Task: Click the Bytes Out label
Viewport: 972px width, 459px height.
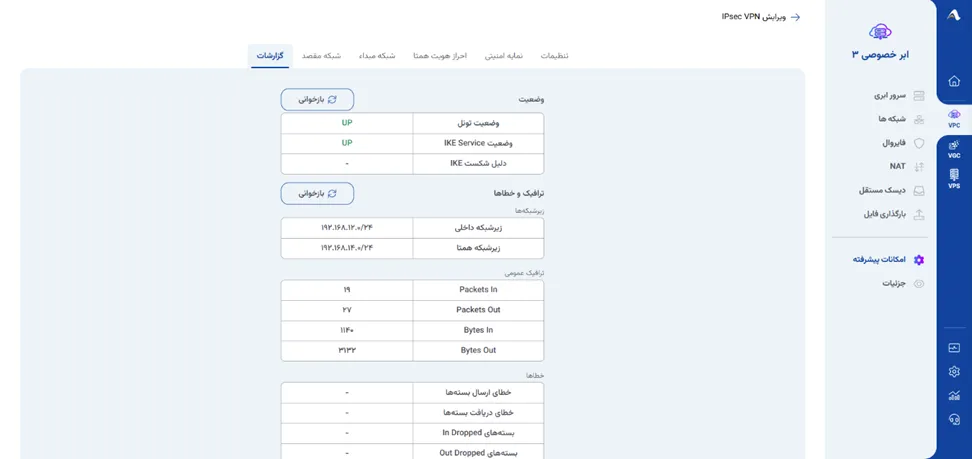Action: click(x=478, y=350)
